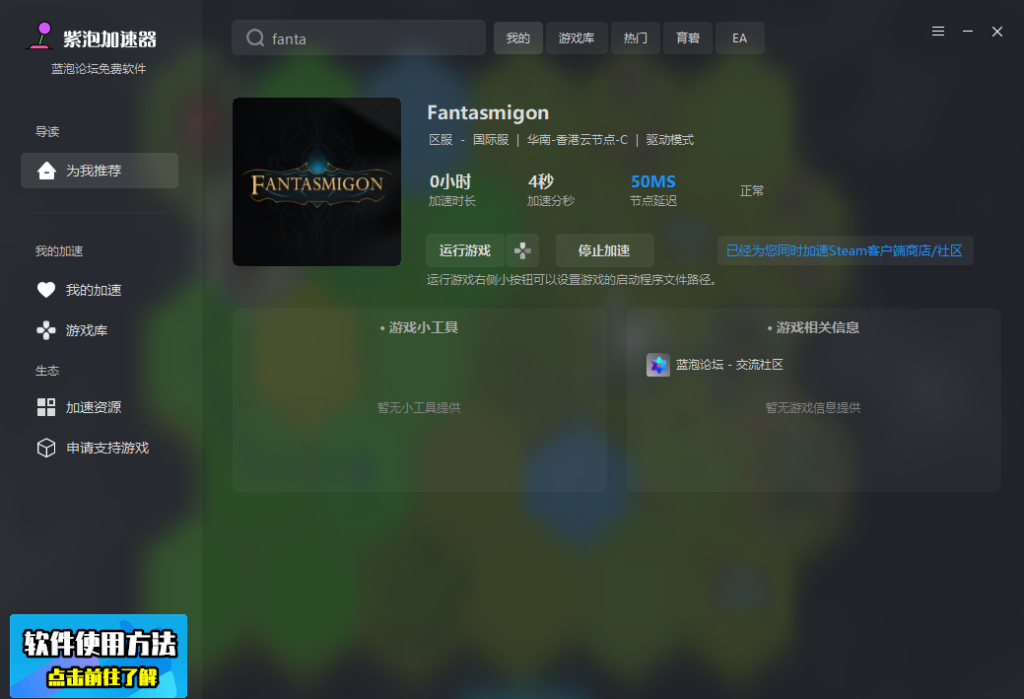Screen dimensions: 1024x699
Task: Click the 国际服 region text
Action: tap(490, 140)
